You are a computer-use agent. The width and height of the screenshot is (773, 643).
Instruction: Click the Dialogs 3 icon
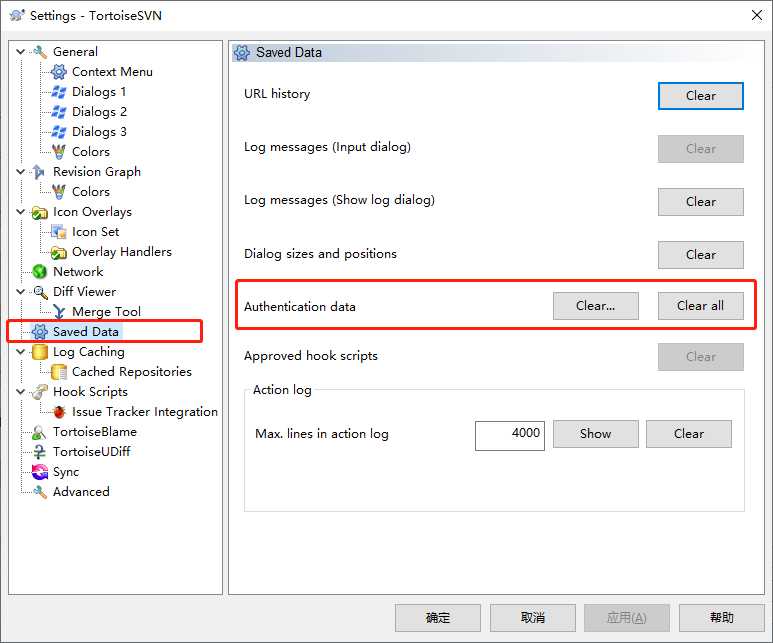point(59,132)
